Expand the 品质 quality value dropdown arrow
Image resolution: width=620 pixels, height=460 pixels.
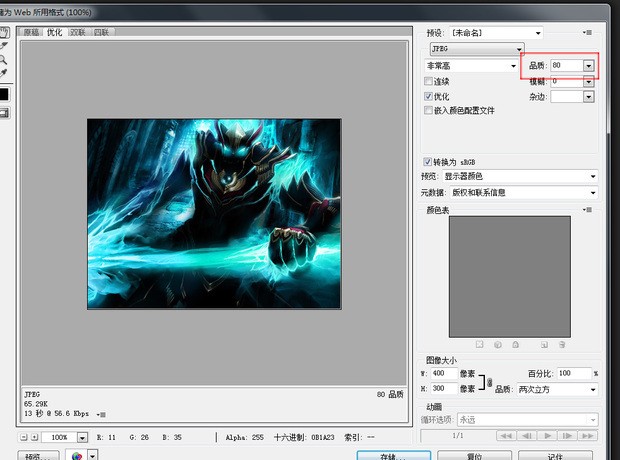click(589, 65)
